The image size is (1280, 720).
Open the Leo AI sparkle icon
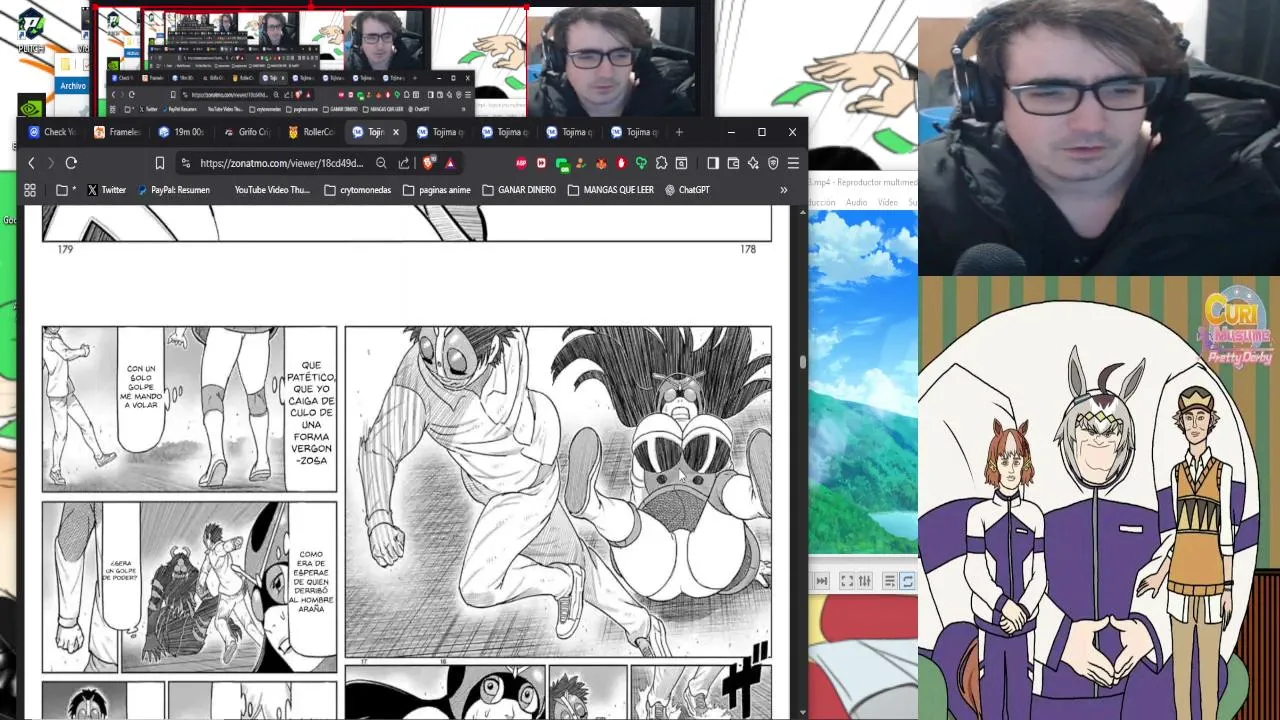753,163
